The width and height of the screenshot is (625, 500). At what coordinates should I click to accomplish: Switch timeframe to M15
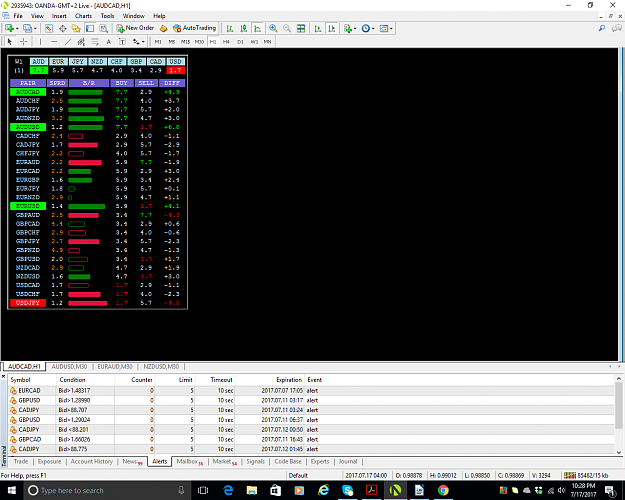185,41
